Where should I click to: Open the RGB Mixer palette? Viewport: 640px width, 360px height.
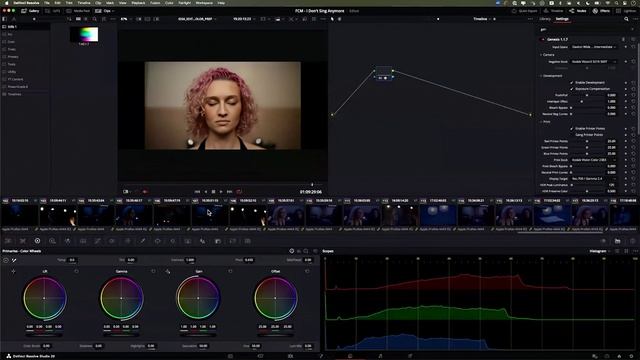[x=67, y=241]
